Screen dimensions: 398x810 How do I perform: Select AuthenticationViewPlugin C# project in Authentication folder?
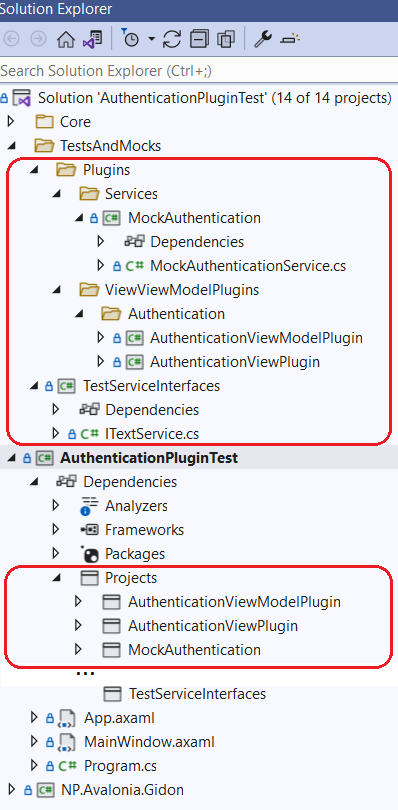235,362
